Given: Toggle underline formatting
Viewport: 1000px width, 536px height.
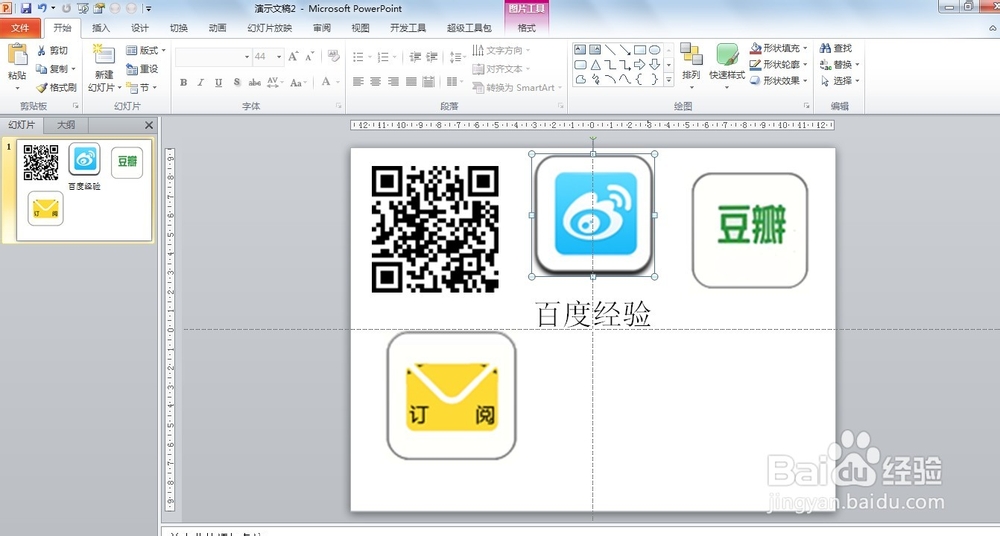Looking at the screenshot, I should click(219, 82).
